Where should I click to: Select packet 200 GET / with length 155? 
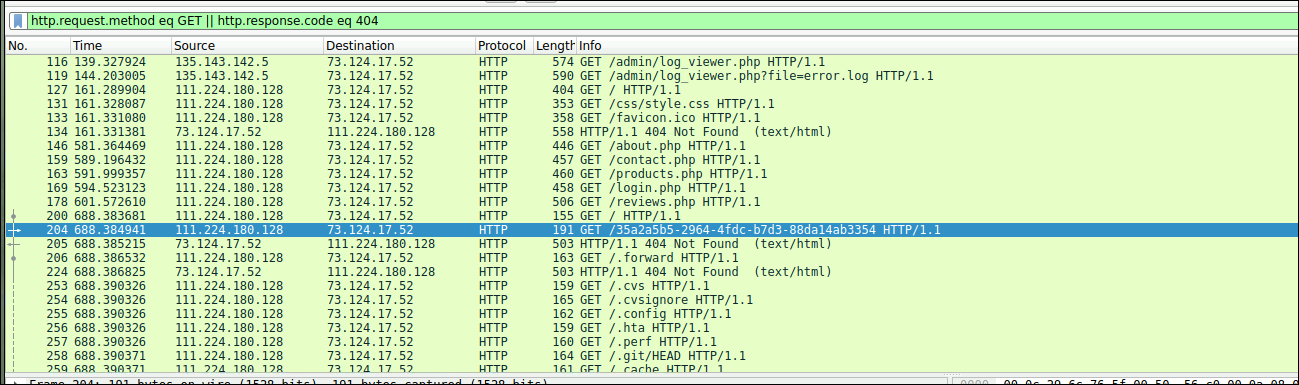coord(651,216)
